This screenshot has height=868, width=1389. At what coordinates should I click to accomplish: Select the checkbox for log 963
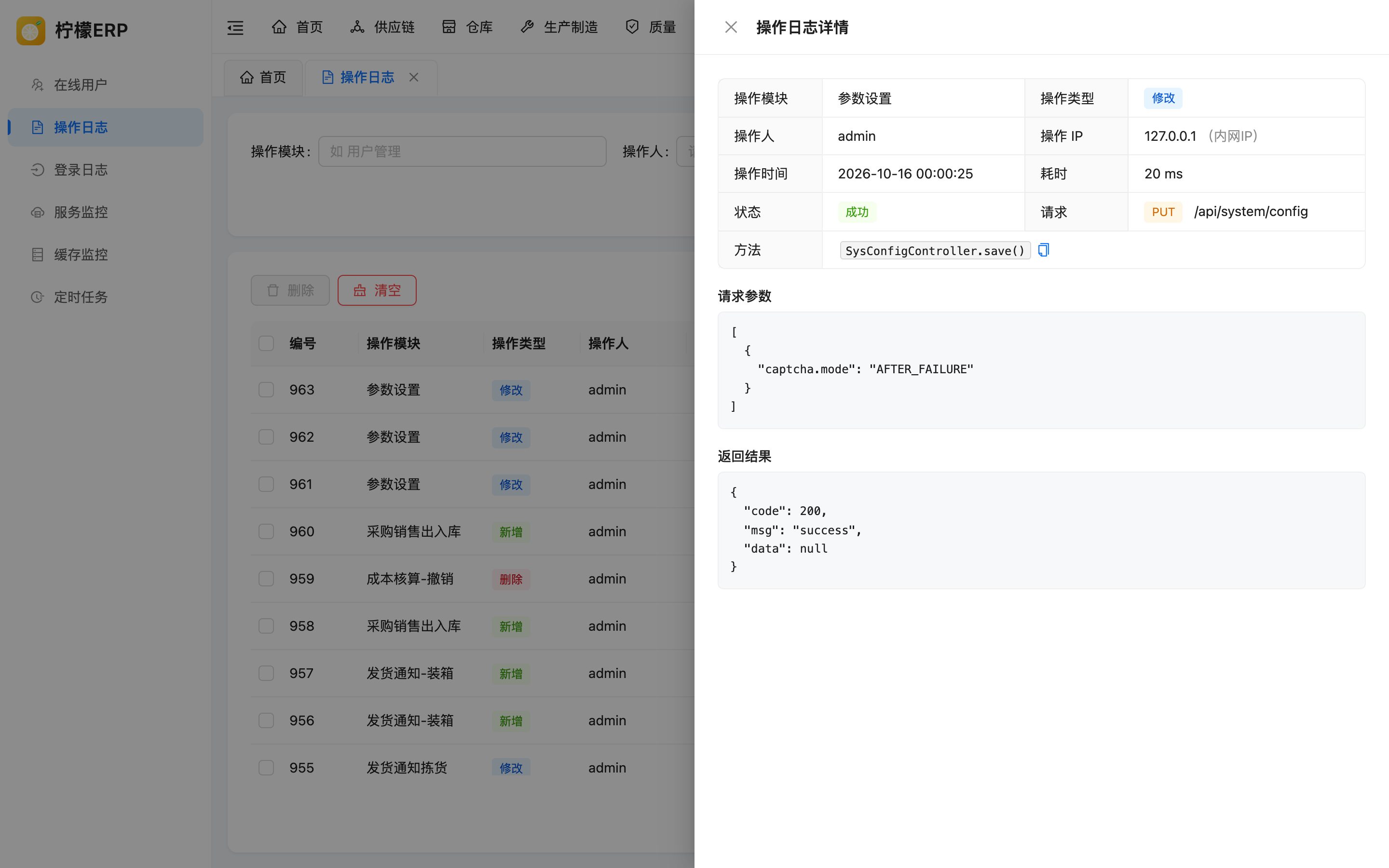coord(266,390)
